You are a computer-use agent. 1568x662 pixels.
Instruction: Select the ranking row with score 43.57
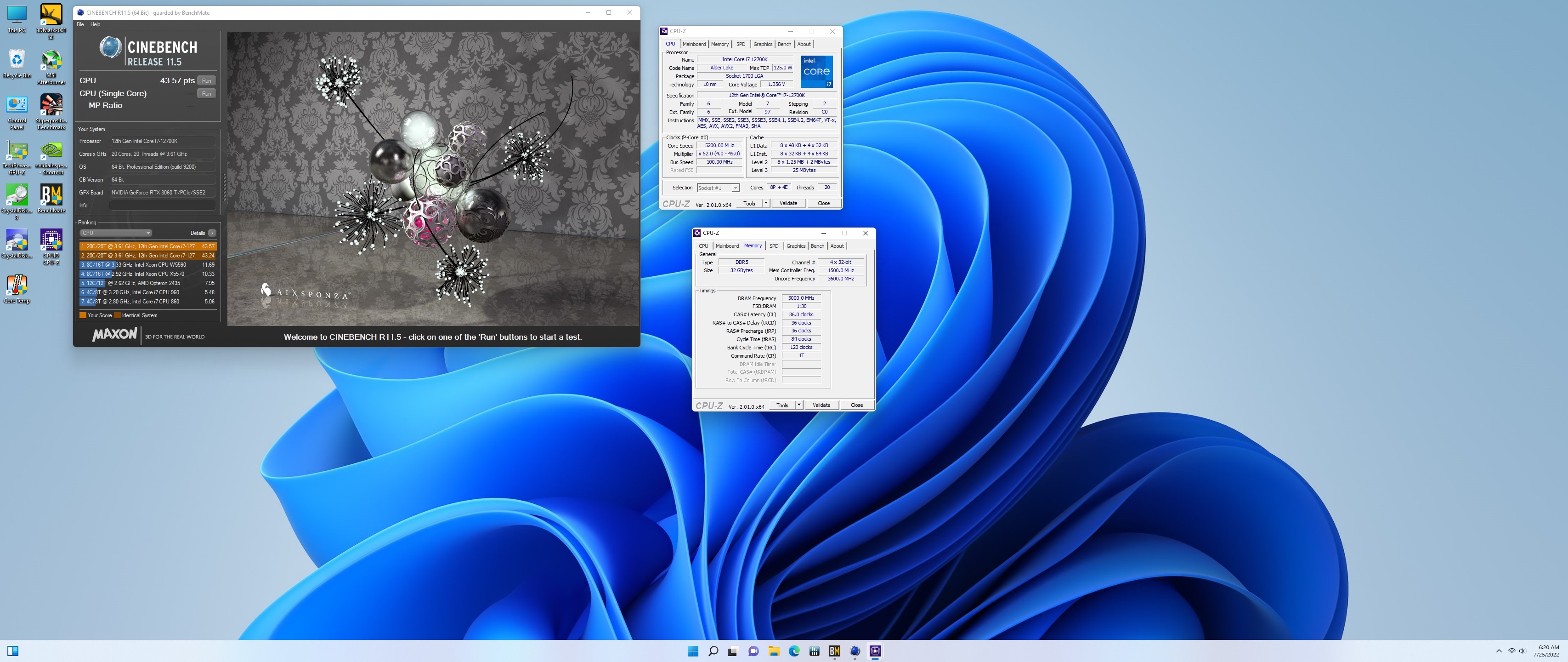click(x=147, y=247)
